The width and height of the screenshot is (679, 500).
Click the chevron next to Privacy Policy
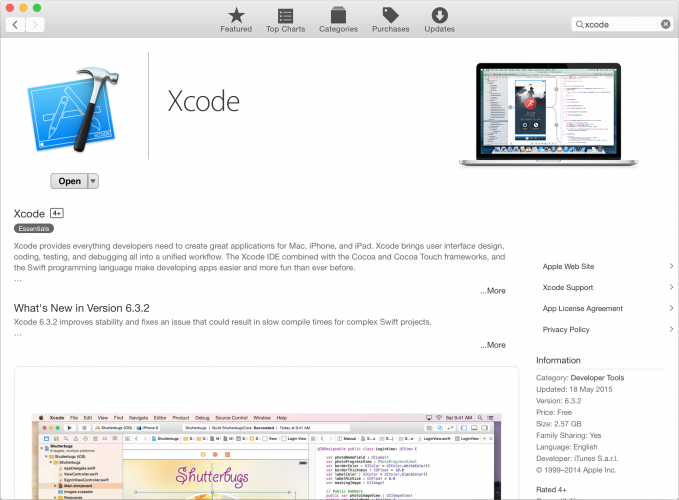coord(671,329)
